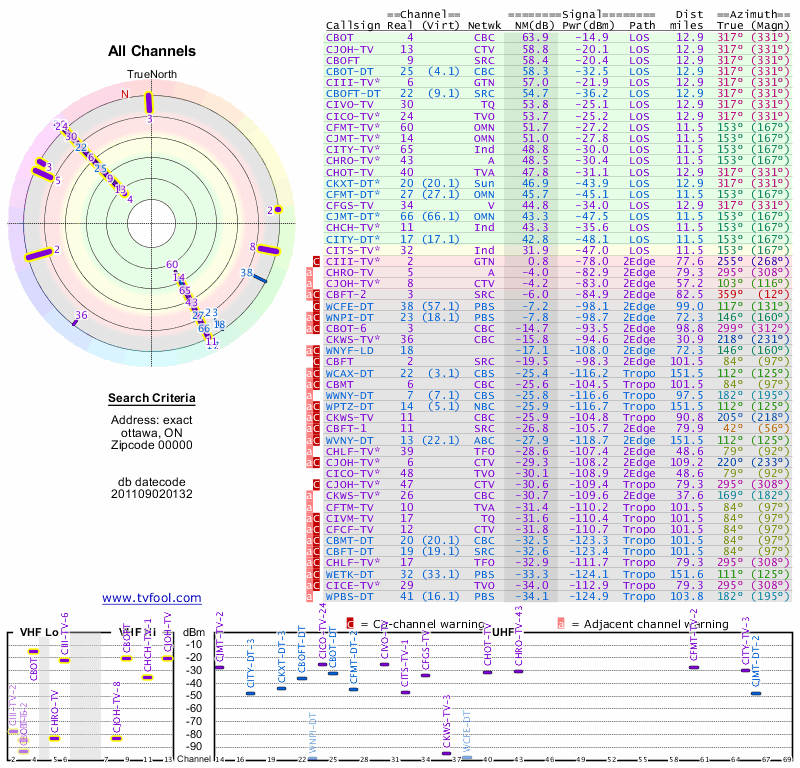Click the CKWS-TV-3 marker in UHF spectrum chart
The image size is (800, 768).
coord(446,754)
